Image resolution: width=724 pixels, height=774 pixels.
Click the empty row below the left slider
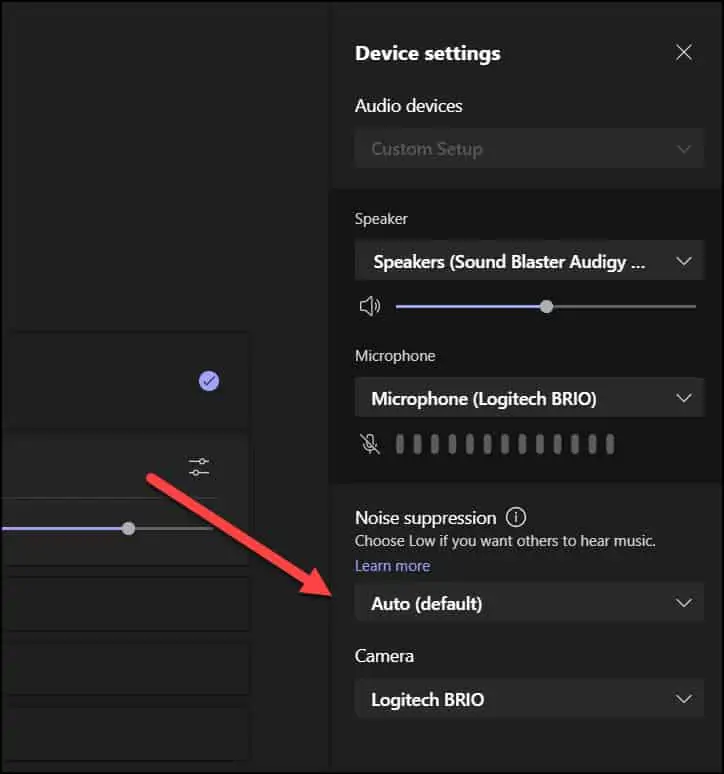click(120, 604)
